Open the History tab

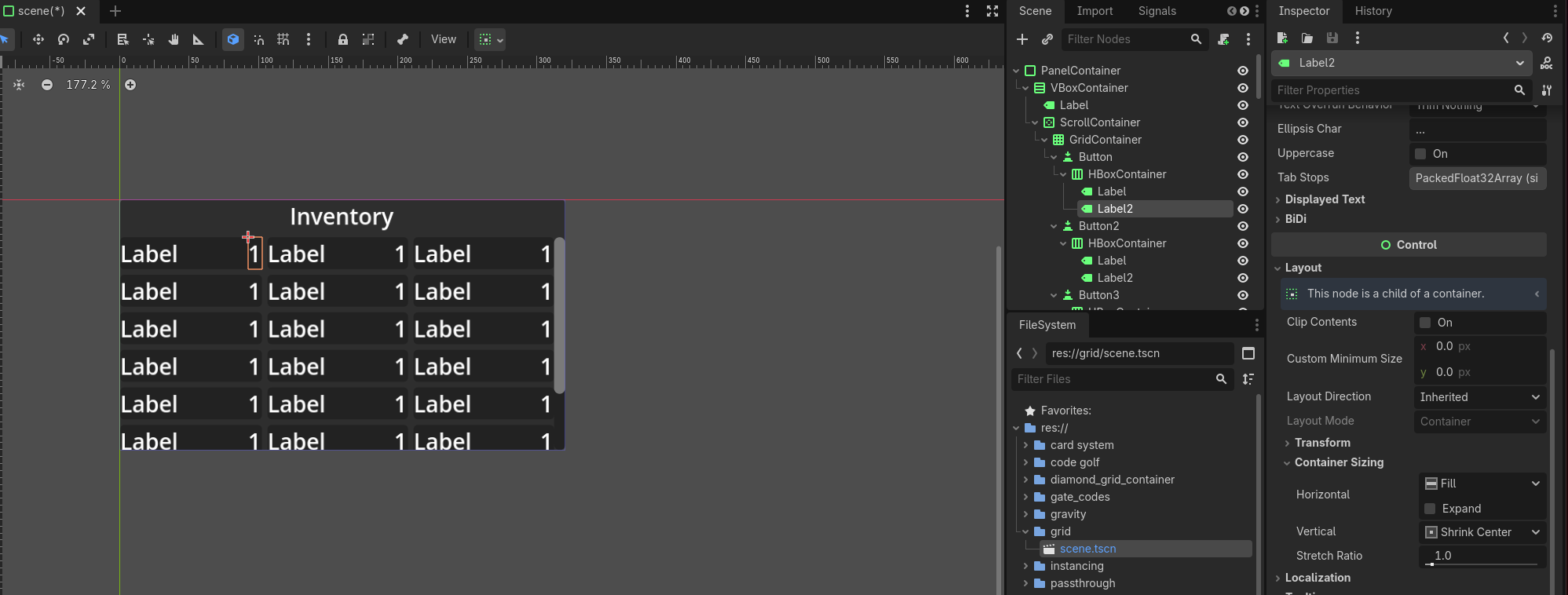pos(1373,11)
